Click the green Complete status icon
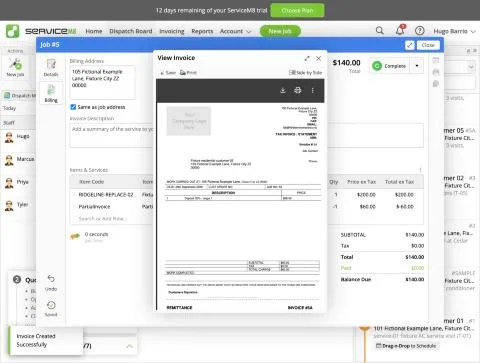 [x=377, y=66]
